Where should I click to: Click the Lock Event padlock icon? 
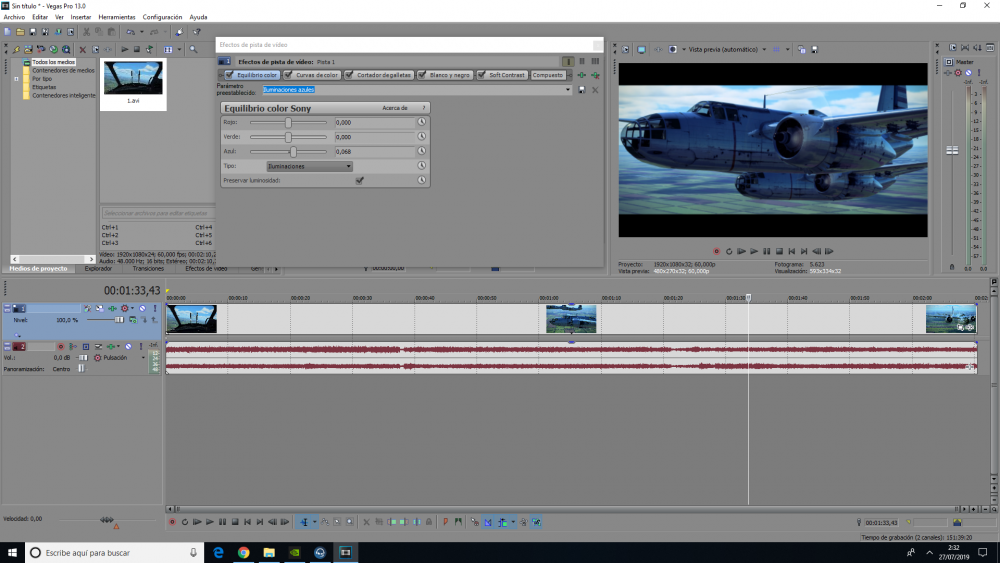click(429, 522)
